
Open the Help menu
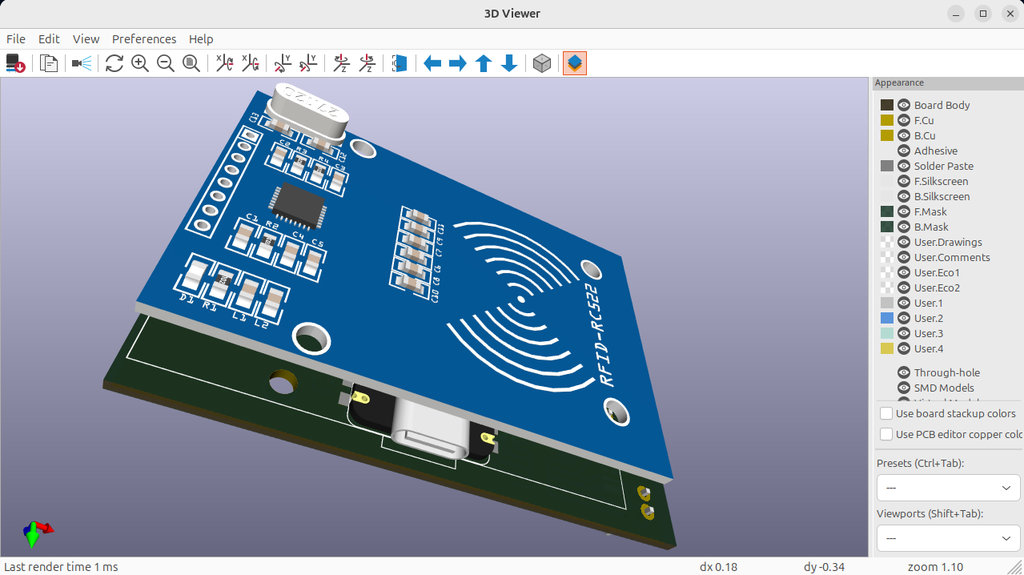click(x=201, y=39)
